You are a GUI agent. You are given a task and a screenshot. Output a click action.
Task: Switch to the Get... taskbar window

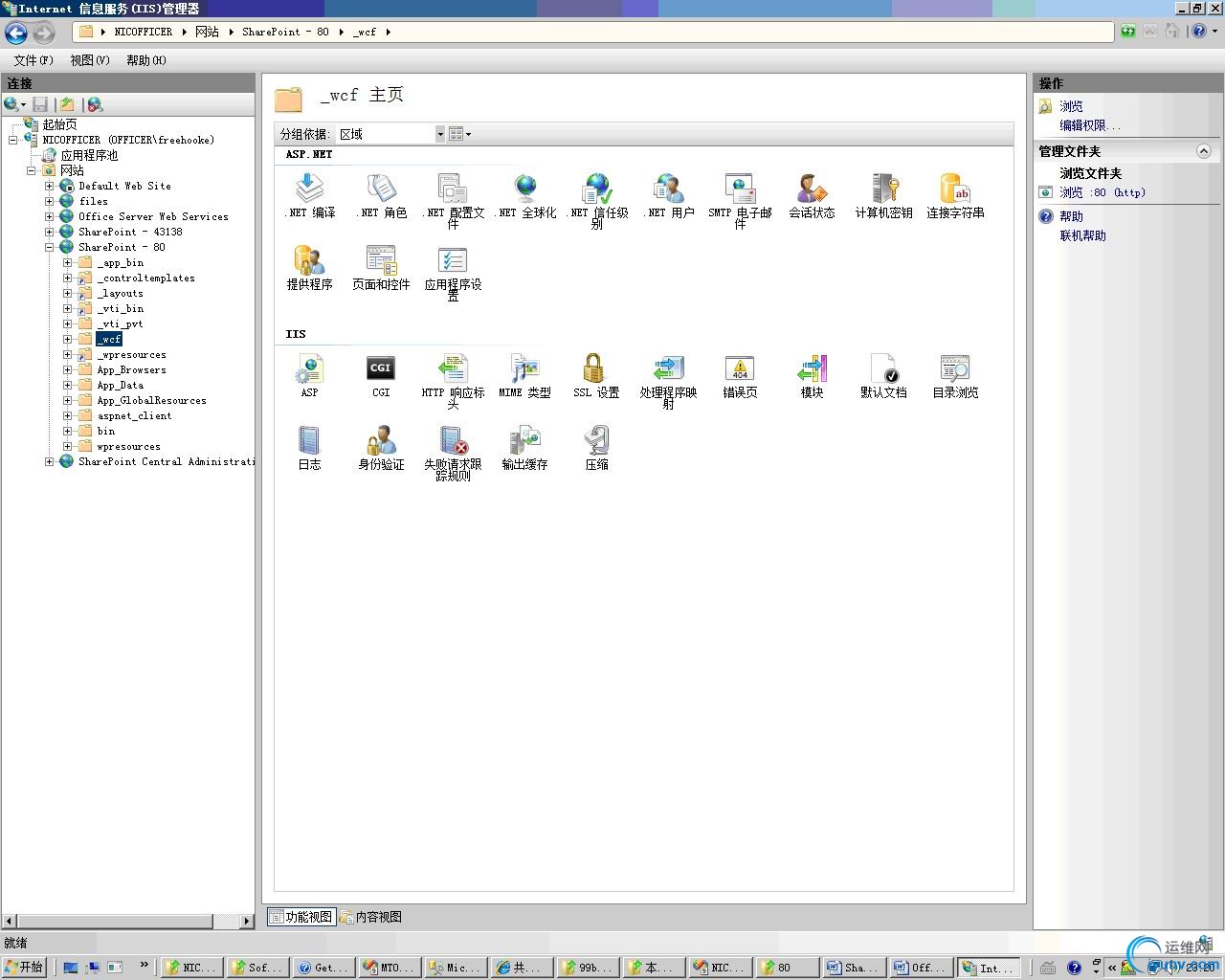click(x=323, y=968)
